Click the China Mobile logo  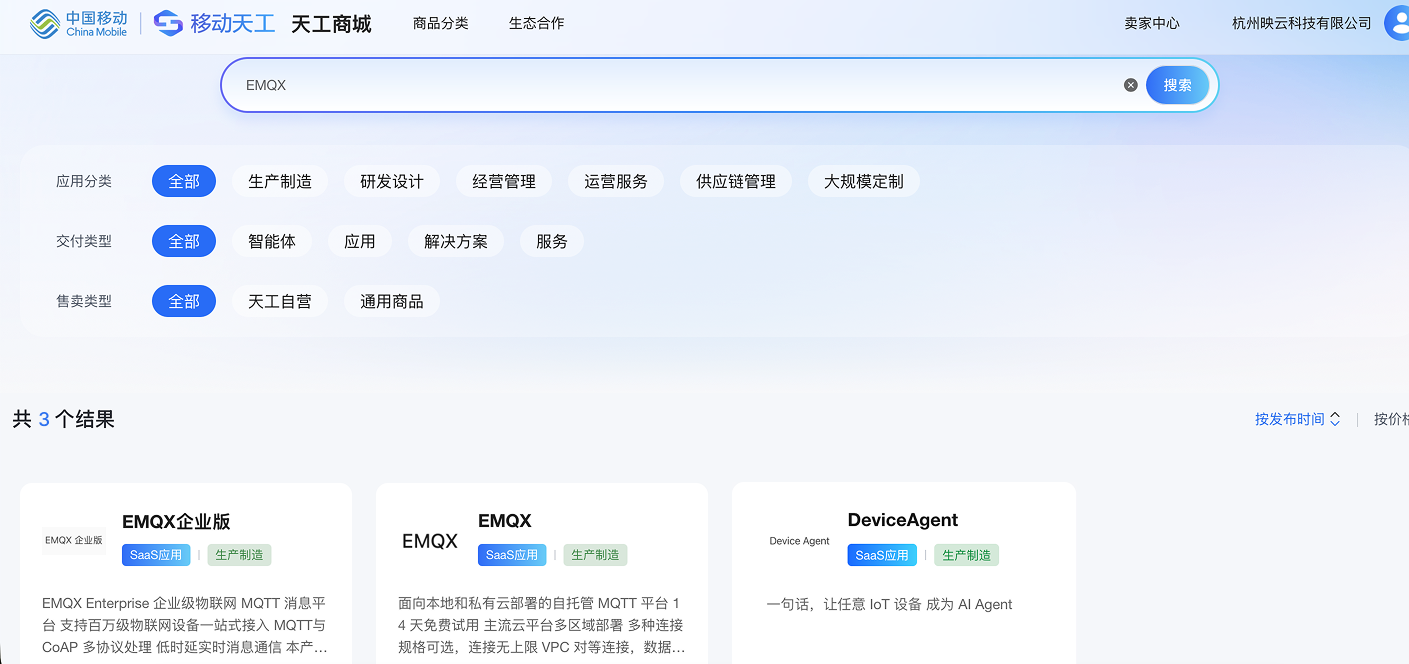(x=78, y=23)
